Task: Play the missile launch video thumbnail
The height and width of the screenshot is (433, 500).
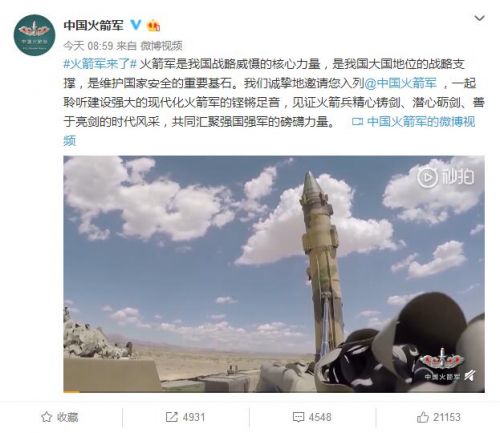Action: click(274, 274)
